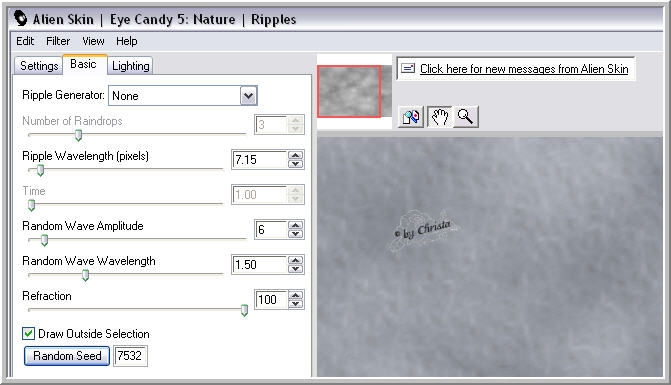Select the hand pan tool
Screen dimensions: 671x385
coord(439,116)
